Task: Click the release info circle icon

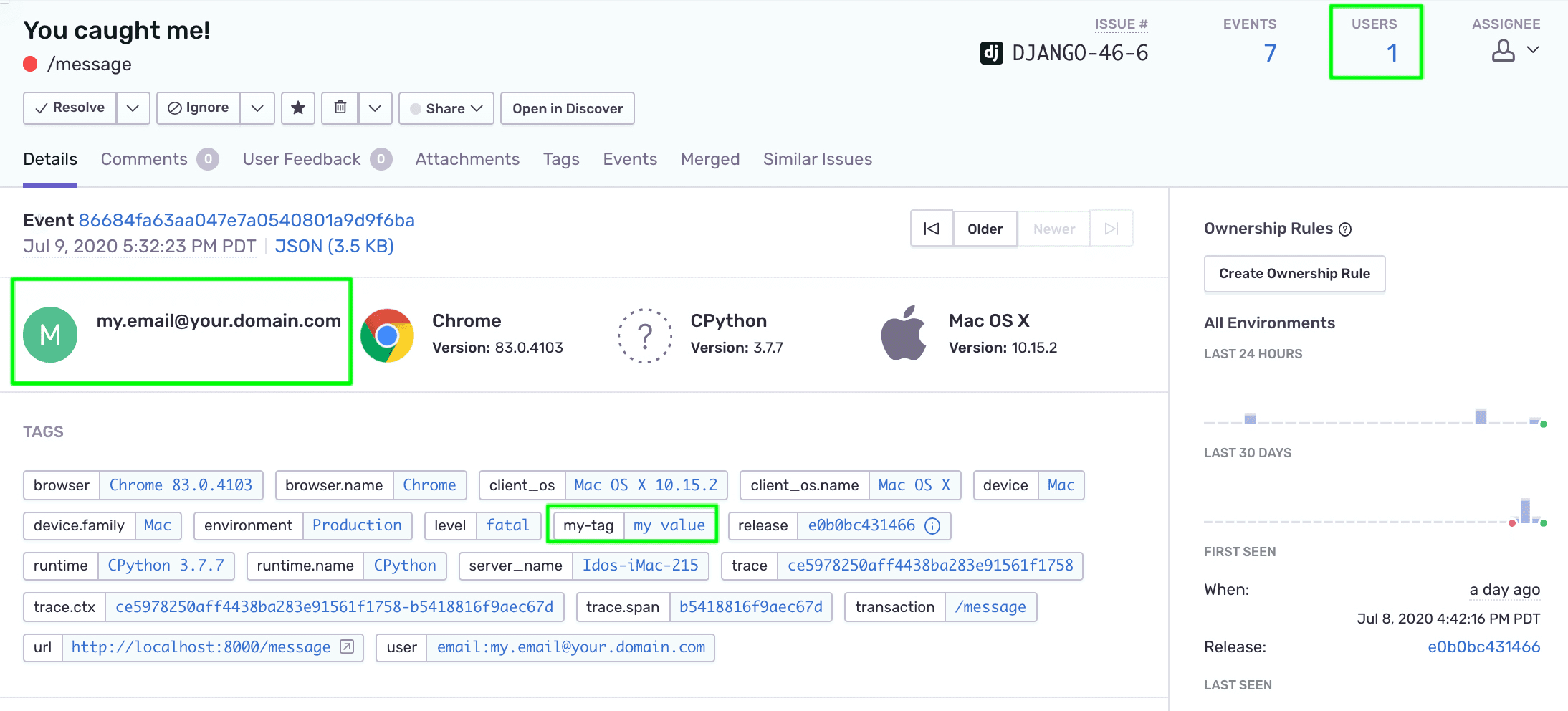Action: coord(932,526)
